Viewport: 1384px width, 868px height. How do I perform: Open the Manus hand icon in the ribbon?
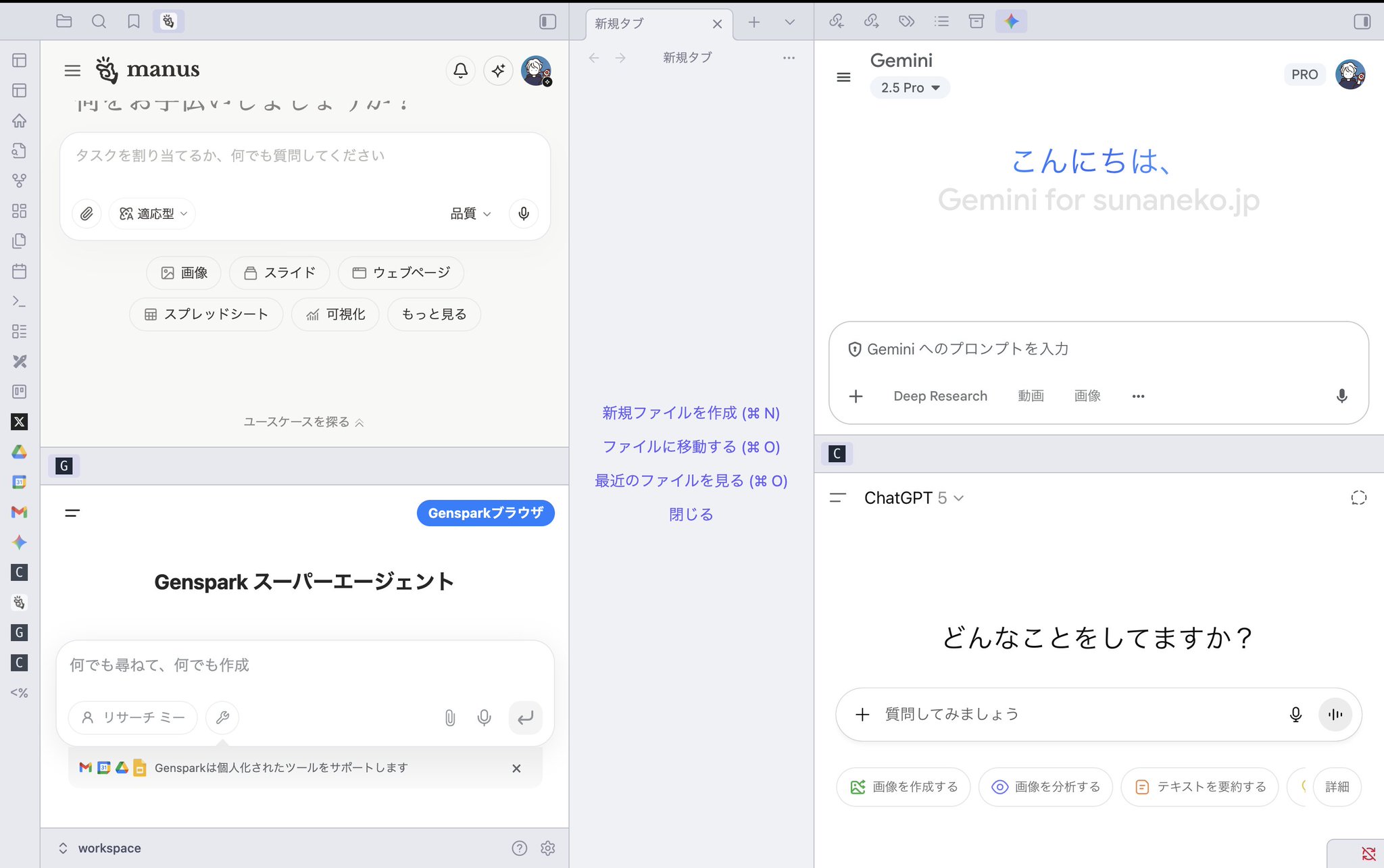(20, 603)
